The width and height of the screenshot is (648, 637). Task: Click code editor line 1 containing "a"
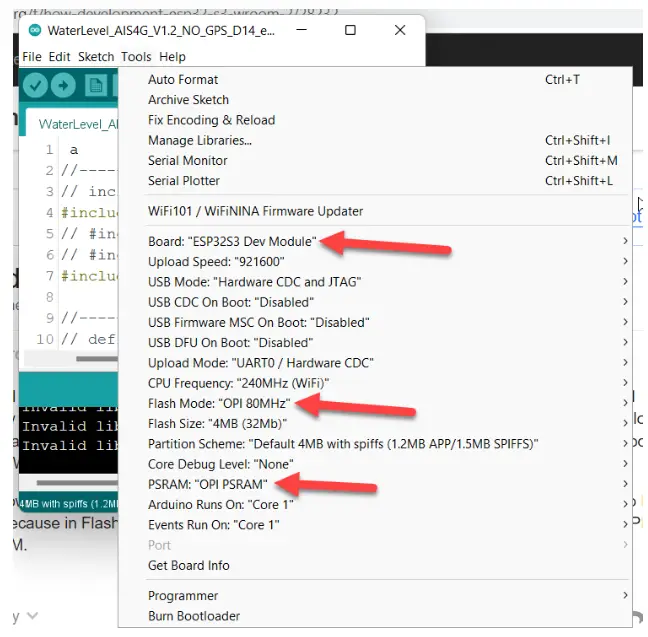(74, 150)
